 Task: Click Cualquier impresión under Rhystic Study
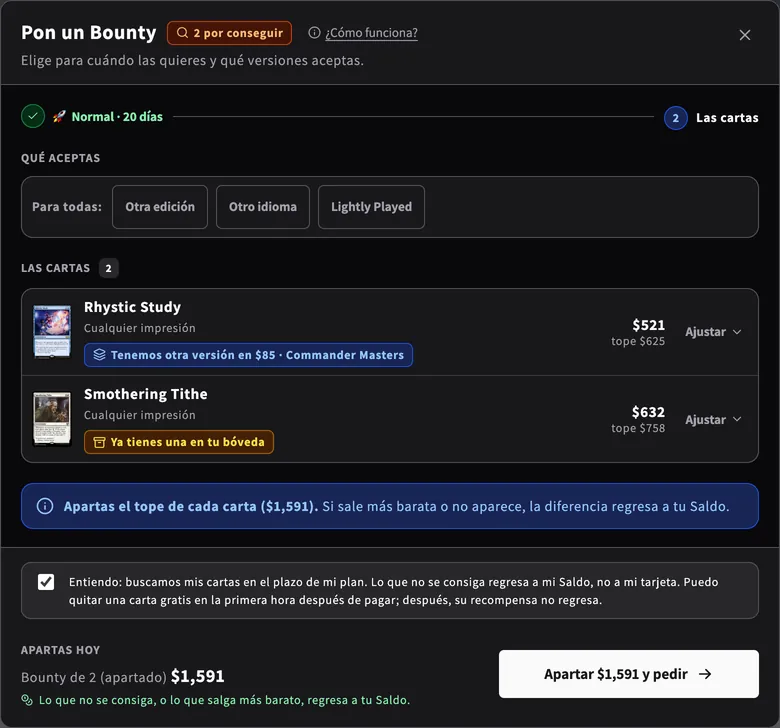point(140,328)
